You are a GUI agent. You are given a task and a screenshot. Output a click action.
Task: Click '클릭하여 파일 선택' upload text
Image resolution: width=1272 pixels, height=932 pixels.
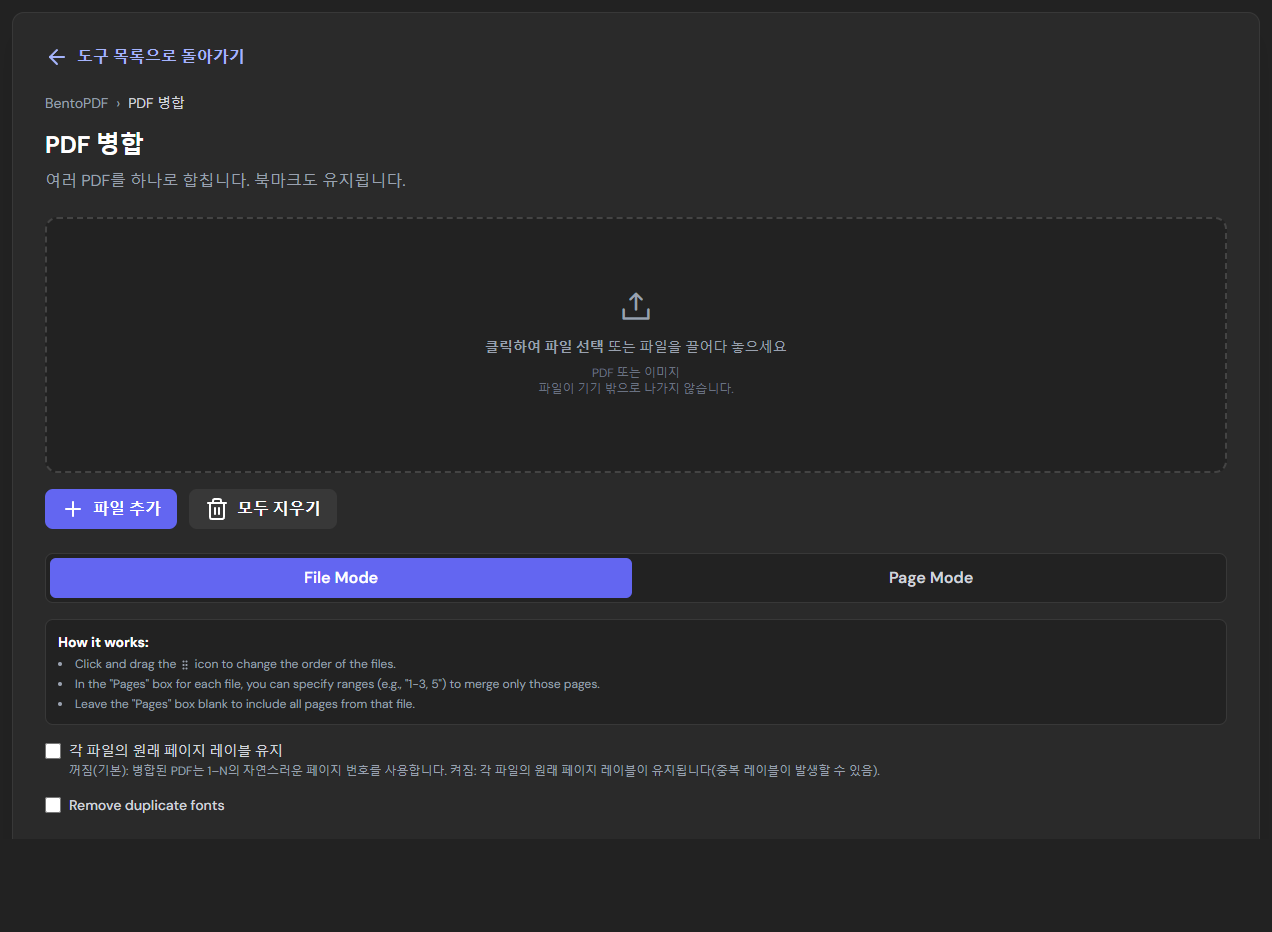tap(544, 347)
